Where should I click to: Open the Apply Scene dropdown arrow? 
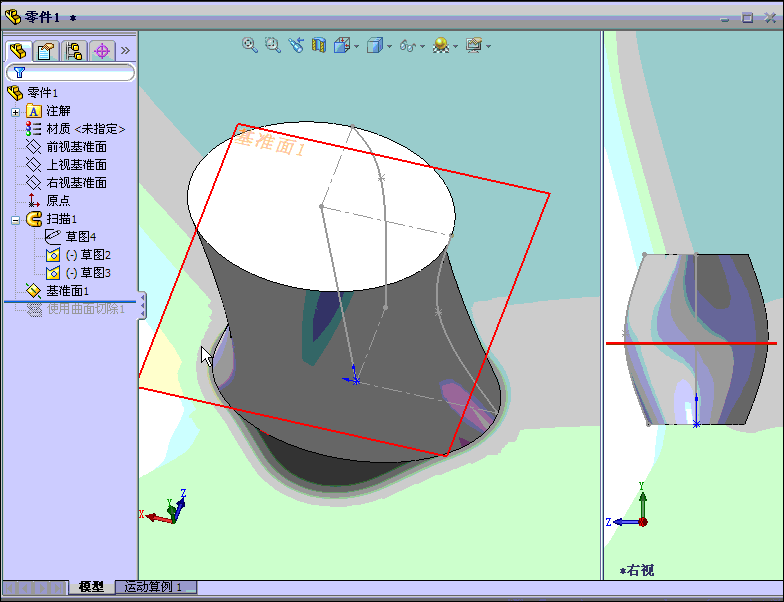(456, 46)
